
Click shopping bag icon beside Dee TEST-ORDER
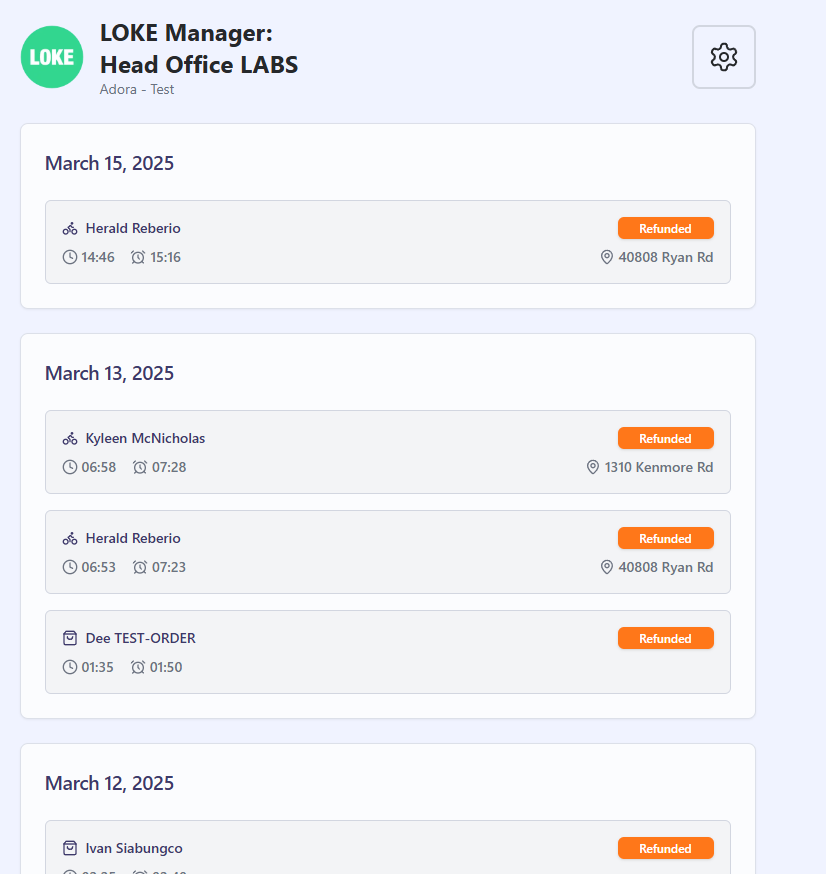70,638
